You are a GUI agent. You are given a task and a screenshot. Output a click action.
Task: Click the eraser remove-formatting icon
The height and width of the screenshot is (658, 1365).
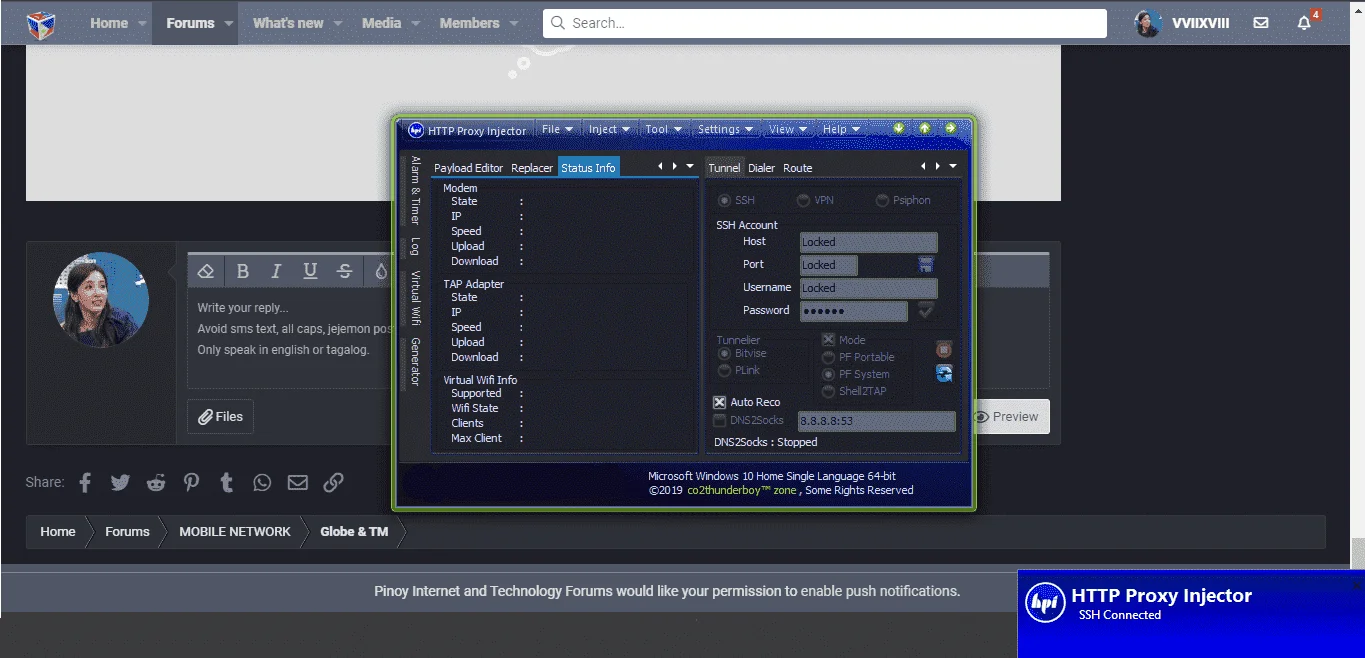click(x=206, y=271)
